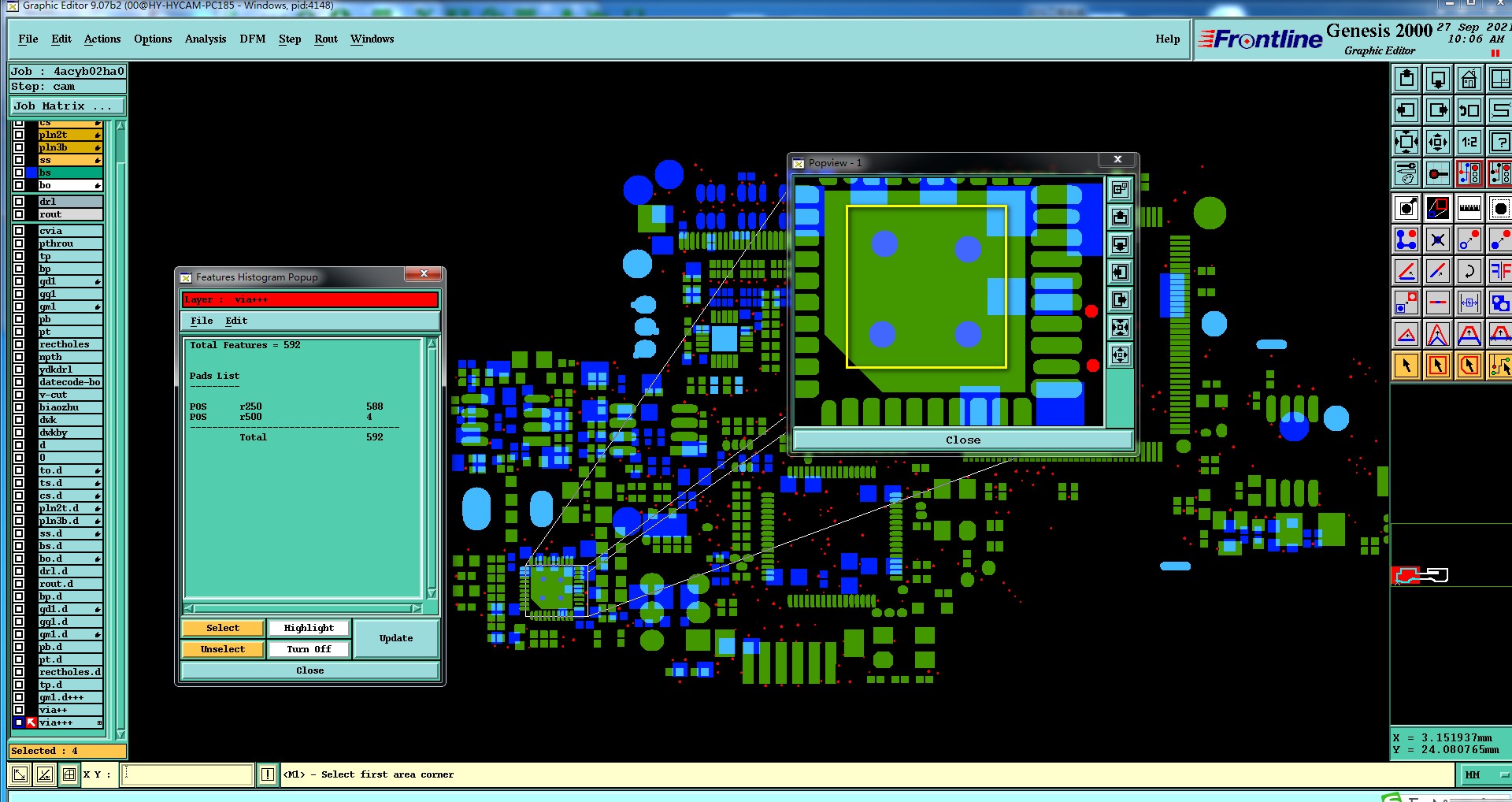This screenshot has height=802, width=1512.
Task: Click the zoom in arrows icon in main toolbar
Action: coord(1406,143)
